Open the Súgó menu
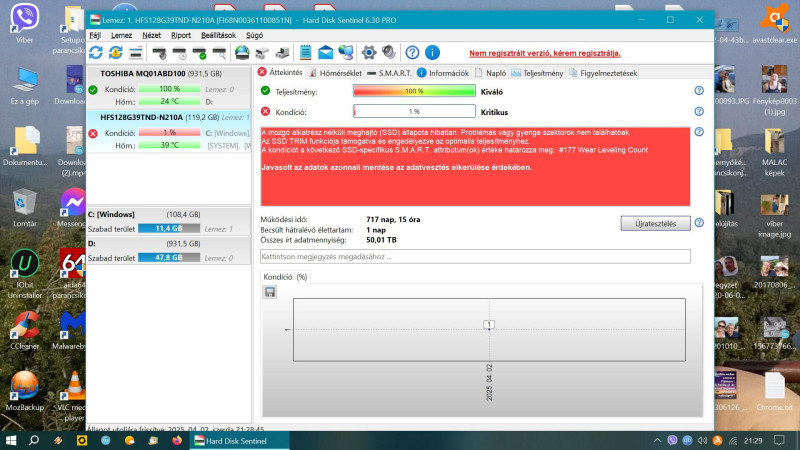 point(254,35)
